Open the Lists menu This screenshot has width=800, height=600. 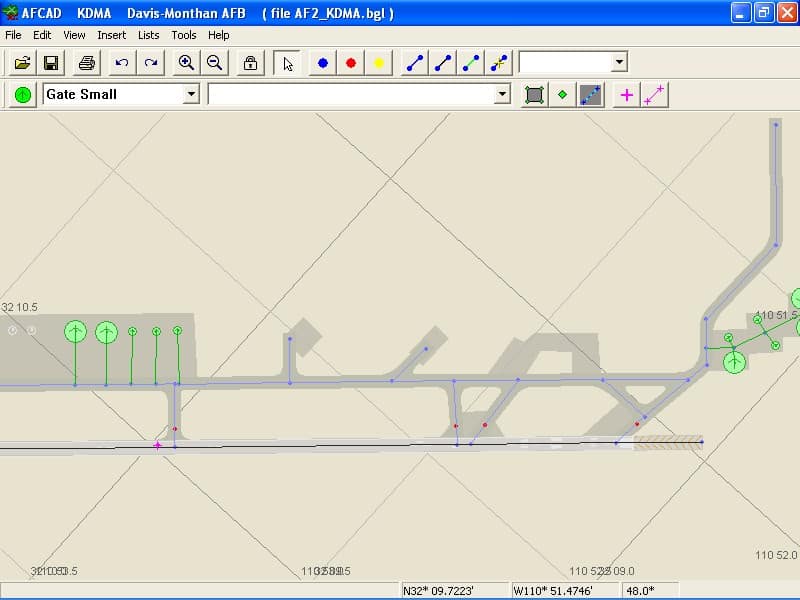(149, 35)
